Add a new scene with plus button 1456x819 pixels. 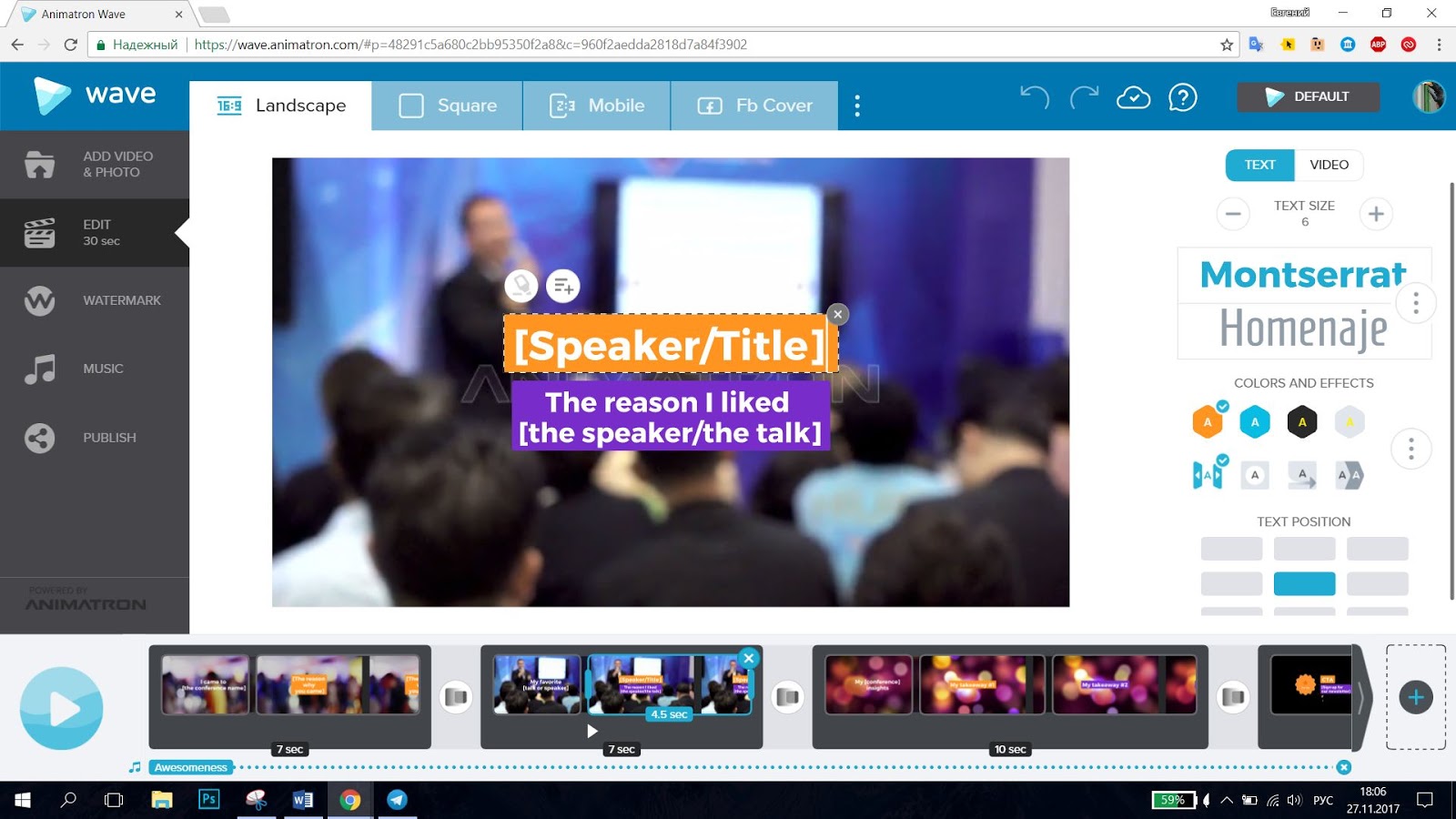click(x=1416, y=697)
